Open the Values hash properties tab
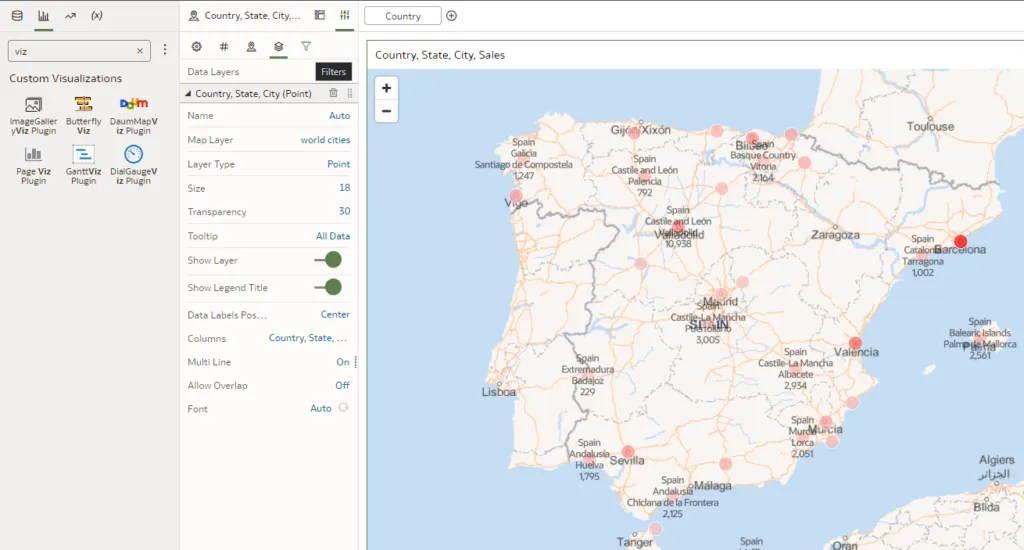The image size is (1024, 550). 224,46
